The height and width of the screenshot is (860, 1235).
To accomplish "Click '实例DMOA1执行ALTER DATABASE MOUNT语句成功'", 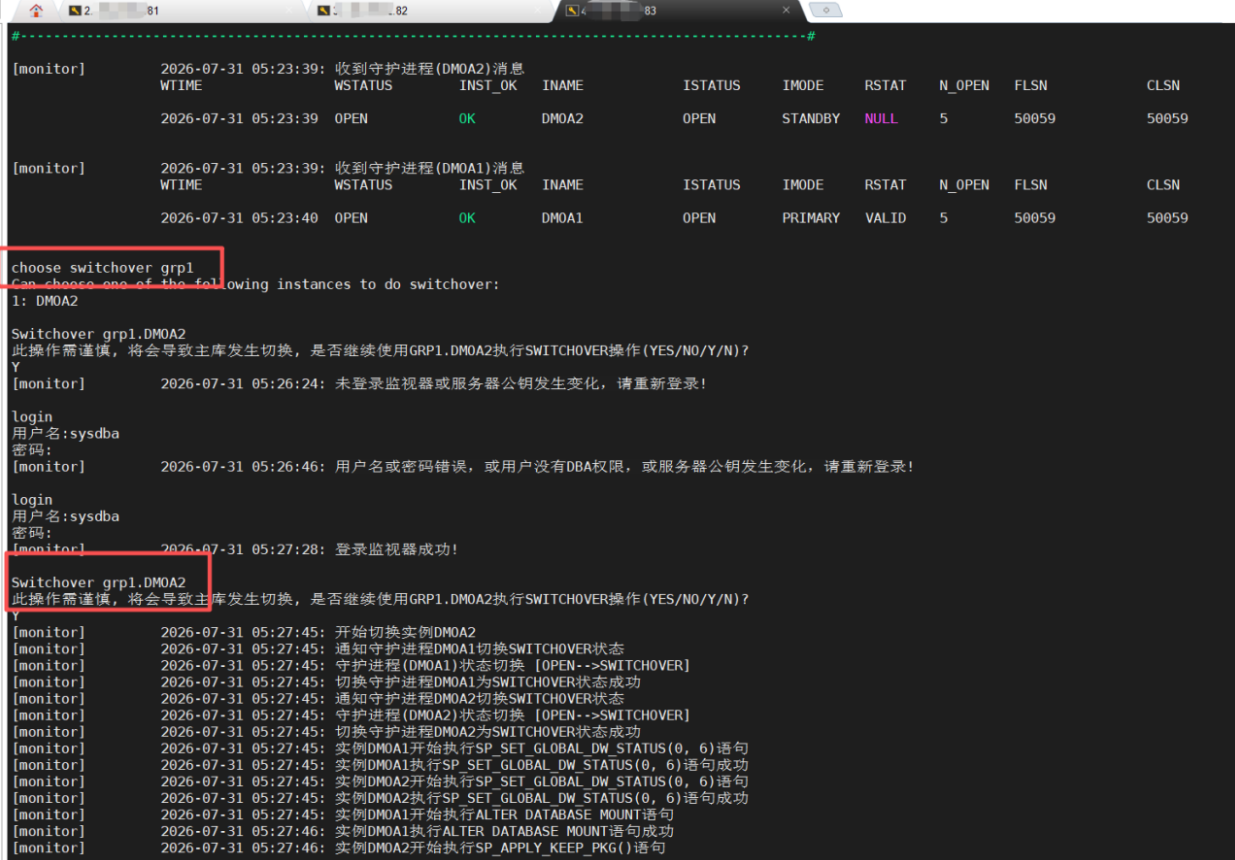I will 504,831.
